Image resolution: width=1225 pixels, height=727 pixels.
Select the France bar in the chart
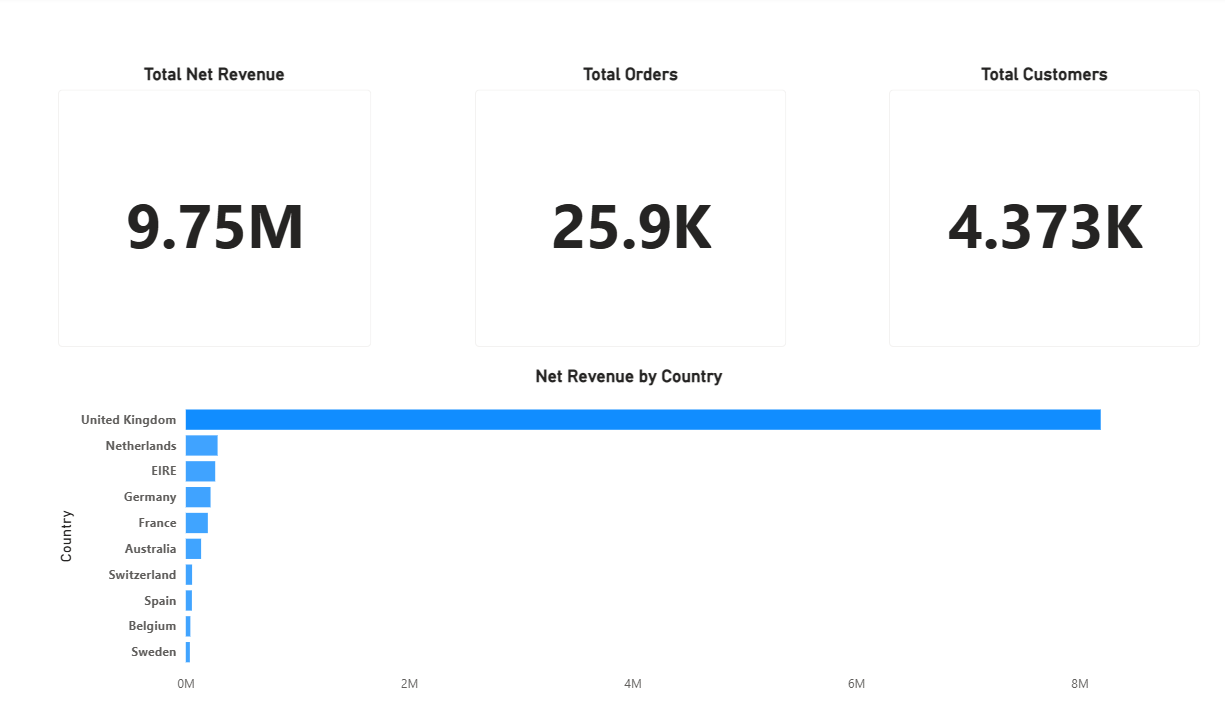(x=196, y=522)
